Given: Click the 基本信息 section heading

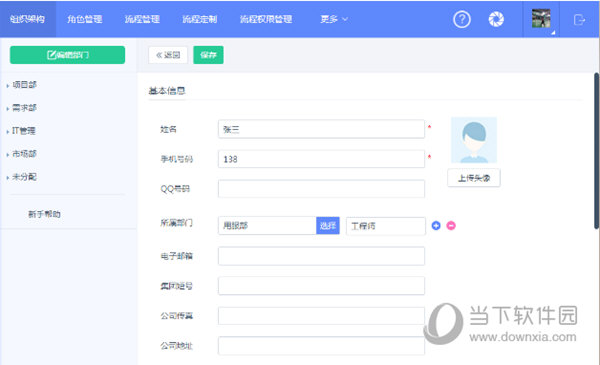Looking at the screenshot, I should pos(167,91).
